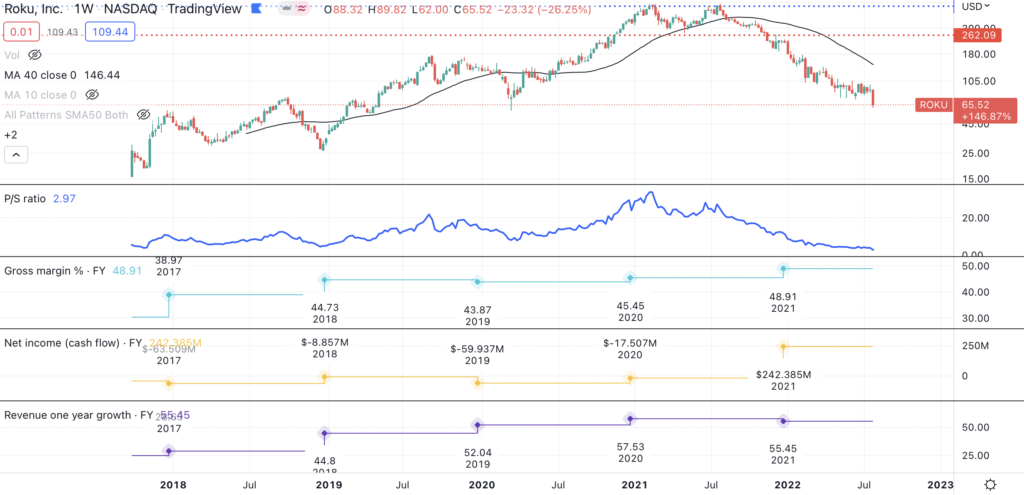Image resolution: width=1024 pixels, height=495 pixels.
Task: Click the Roku, Inc. symbol name
Action: (32, 10)
